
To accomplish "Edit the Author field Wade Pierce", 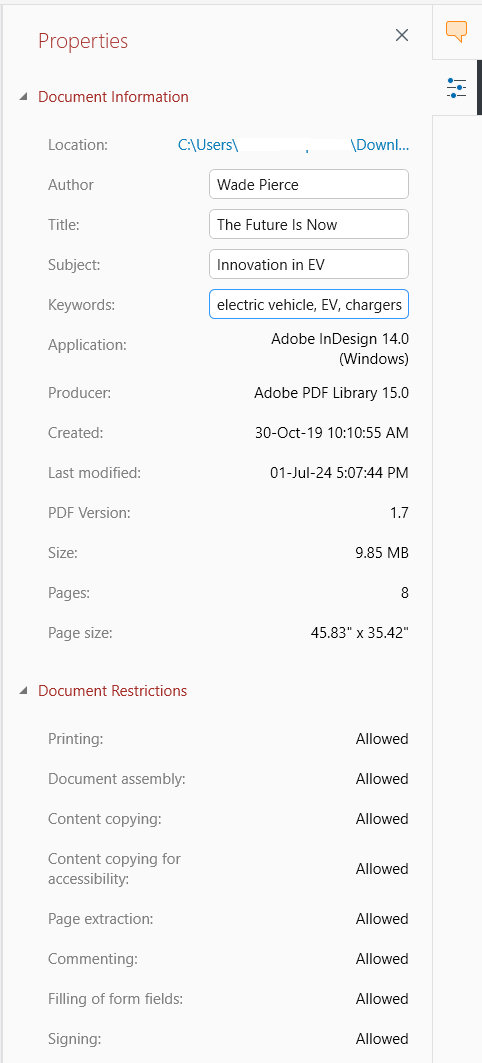I will (x=309, y=184).
